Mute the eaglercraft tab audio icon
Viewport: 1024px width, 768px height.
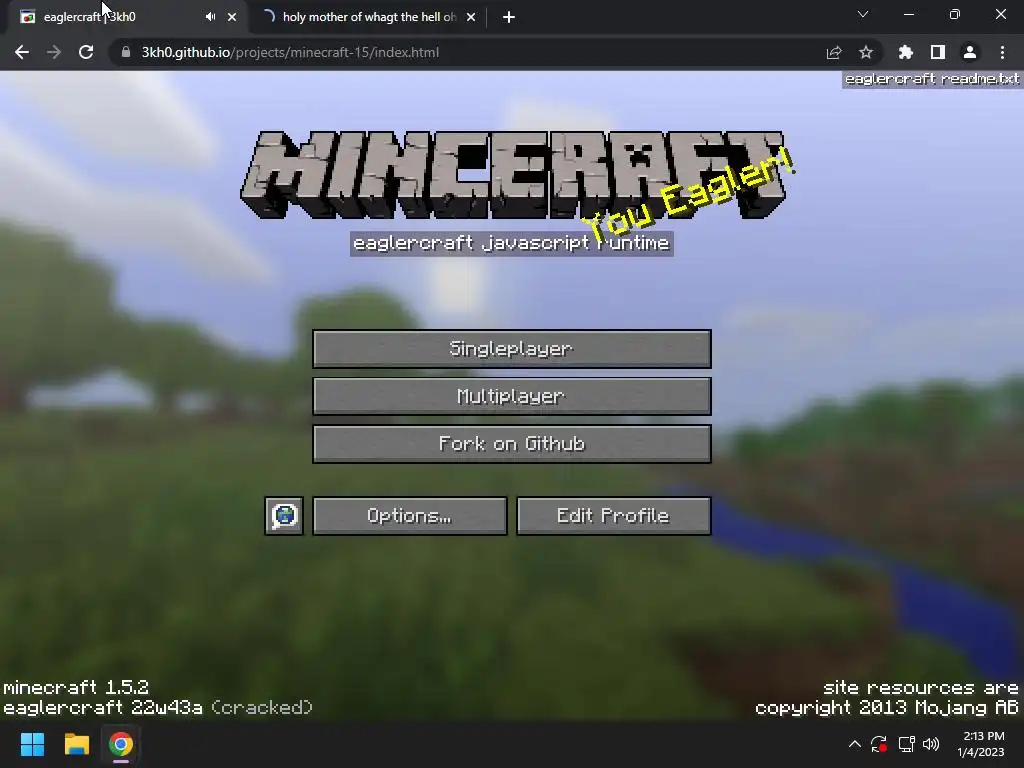click(x=210, y=17)
